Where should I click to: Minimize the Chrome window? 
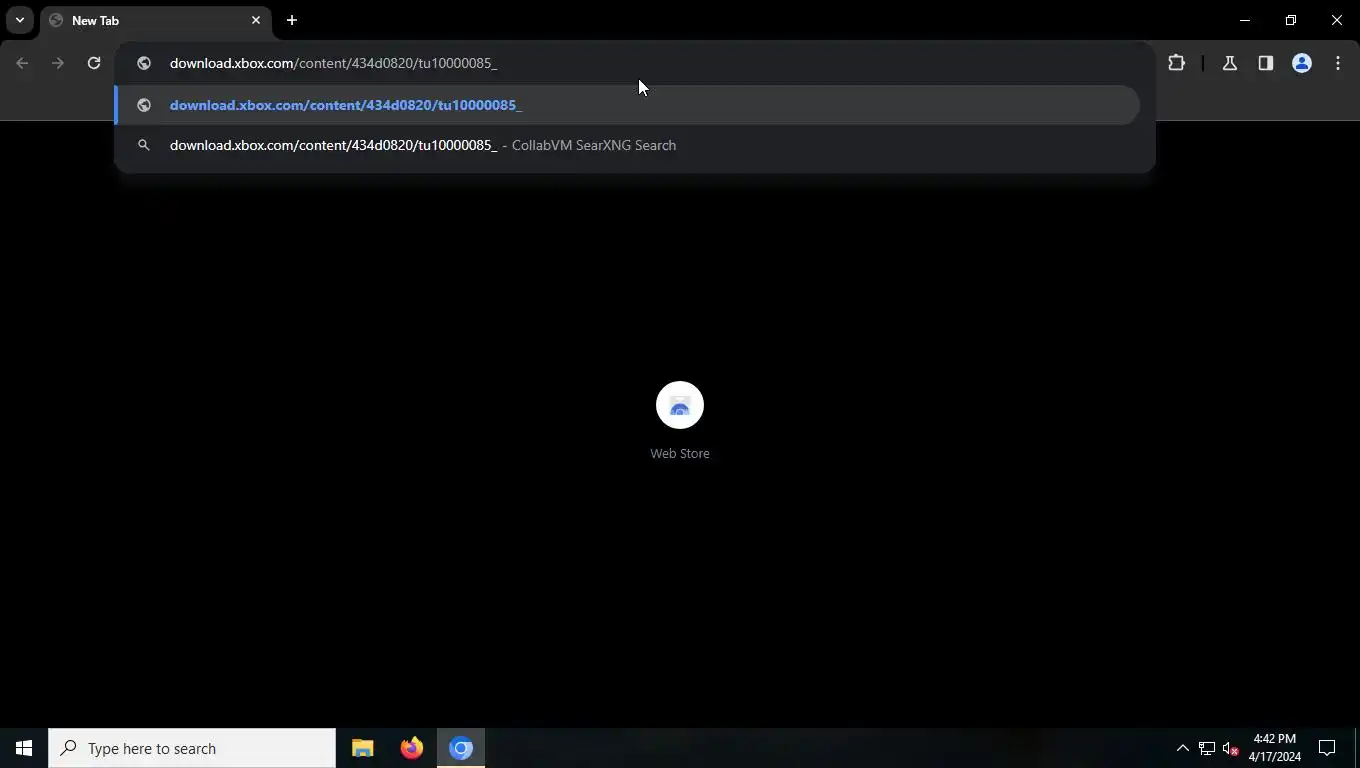coord(1245,20)
